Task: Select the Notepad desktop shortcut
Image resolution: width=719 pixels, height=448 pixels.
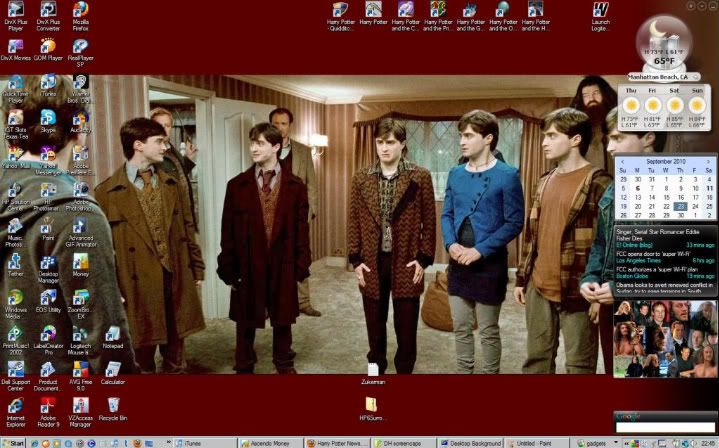Action: (x=113, y=338)
